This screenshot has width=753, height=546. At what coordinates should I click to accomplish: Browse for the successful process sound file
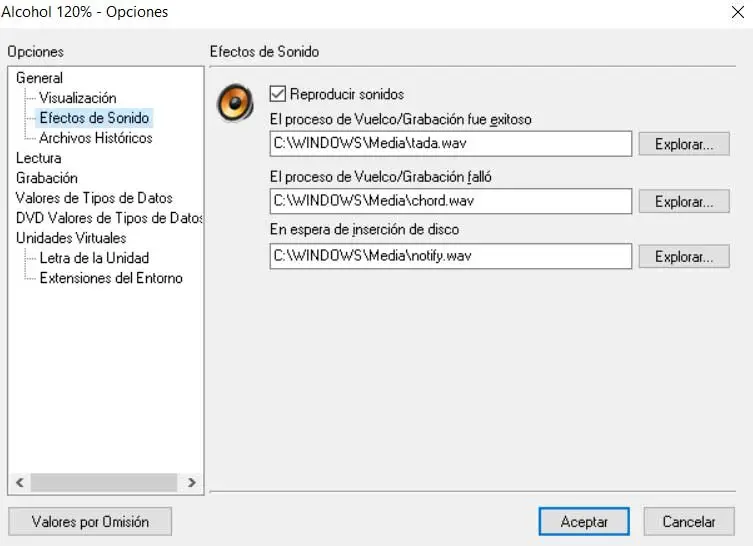coord(684,144)
